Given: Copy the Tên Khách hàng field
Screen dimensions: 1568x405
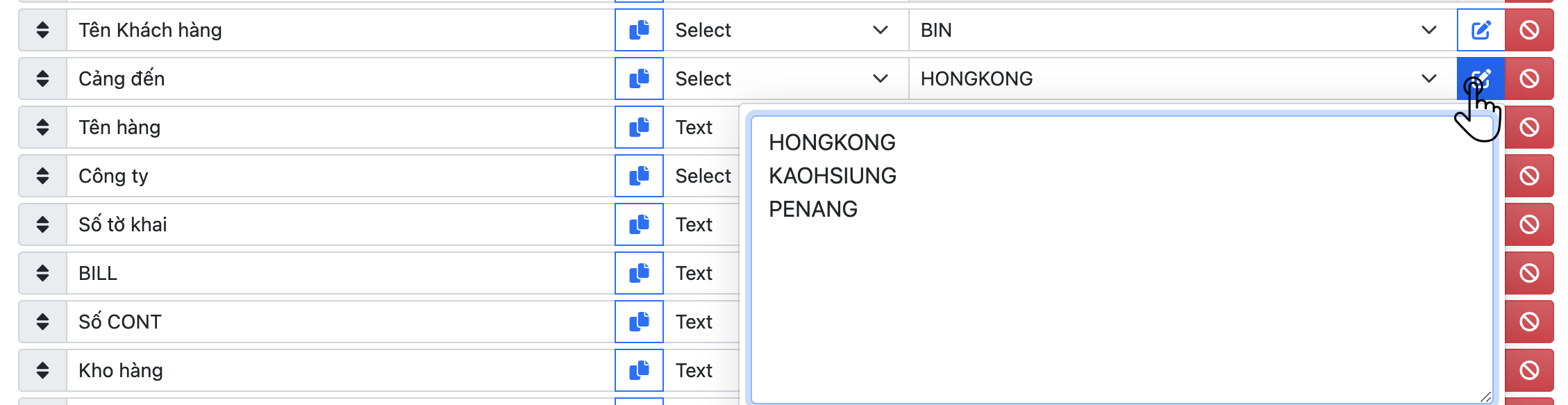Looking at the screenshot, I should 639,30.
